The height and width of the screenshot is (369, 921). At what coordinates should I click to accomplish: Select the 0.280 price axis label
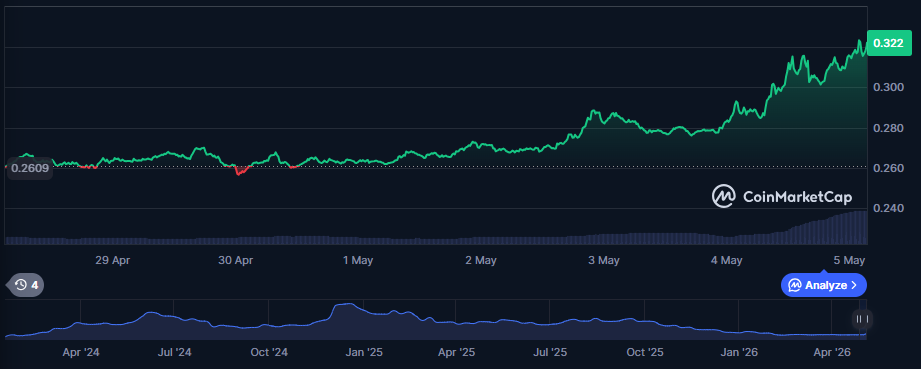(x=888, y=128)
